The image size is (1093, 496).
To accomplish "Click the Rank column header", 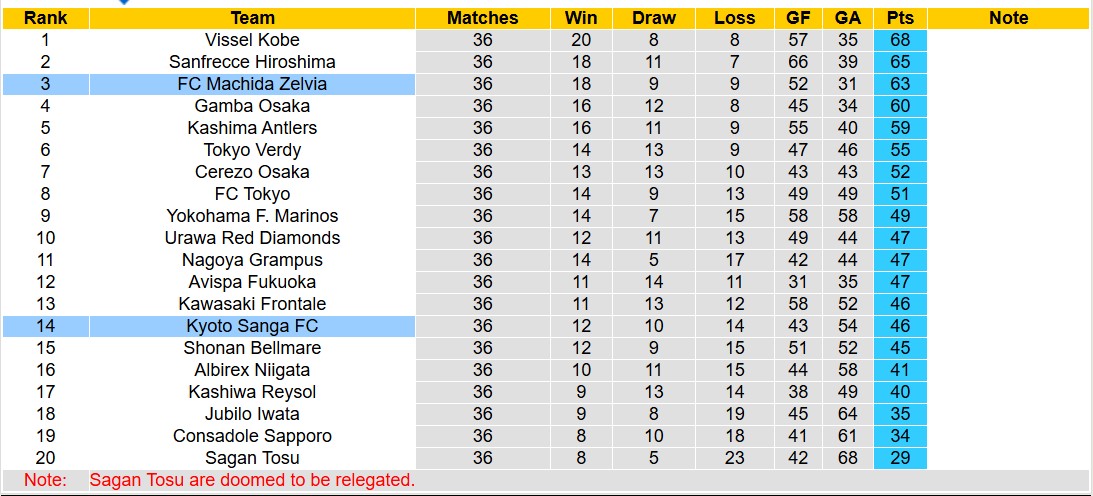I will coord(45,18).
